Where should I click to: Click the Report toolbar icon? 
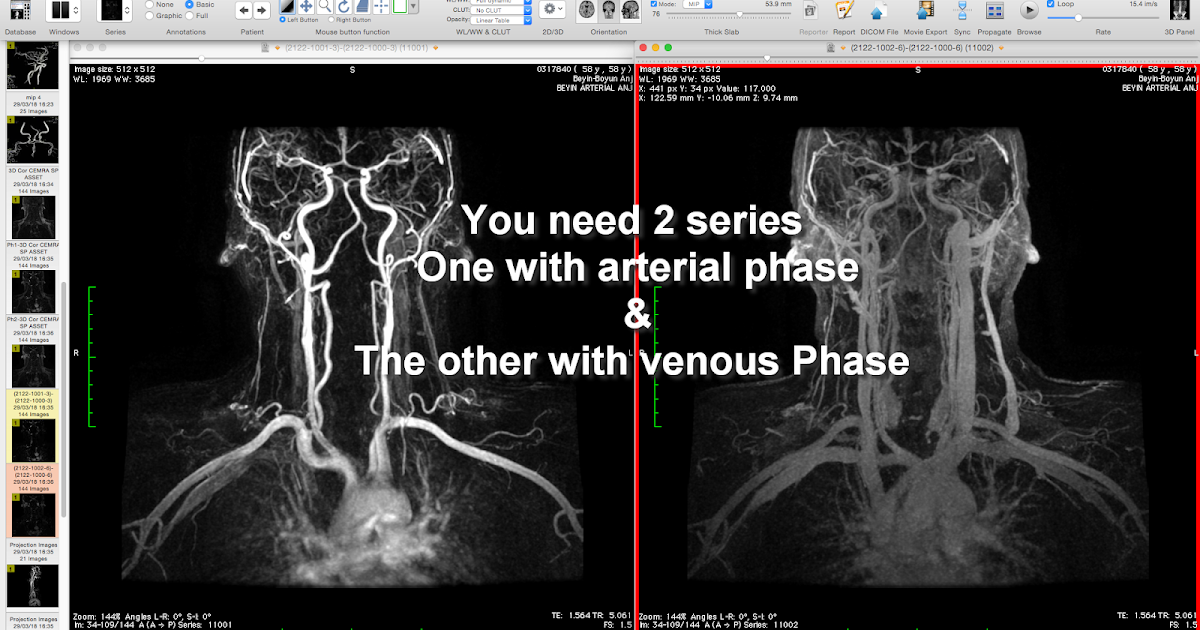click(843, 12)
